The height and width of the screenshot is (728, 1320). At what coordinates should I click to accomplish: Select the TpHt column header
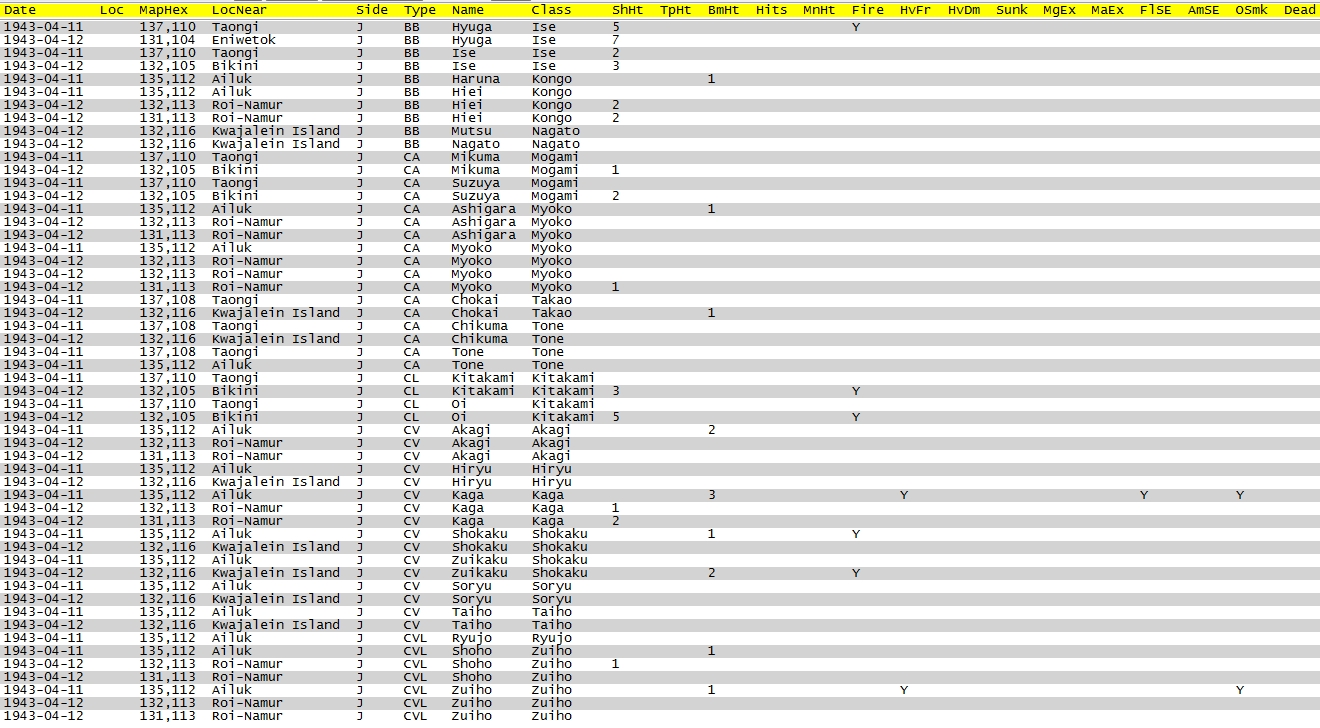[x=676, y=10]
